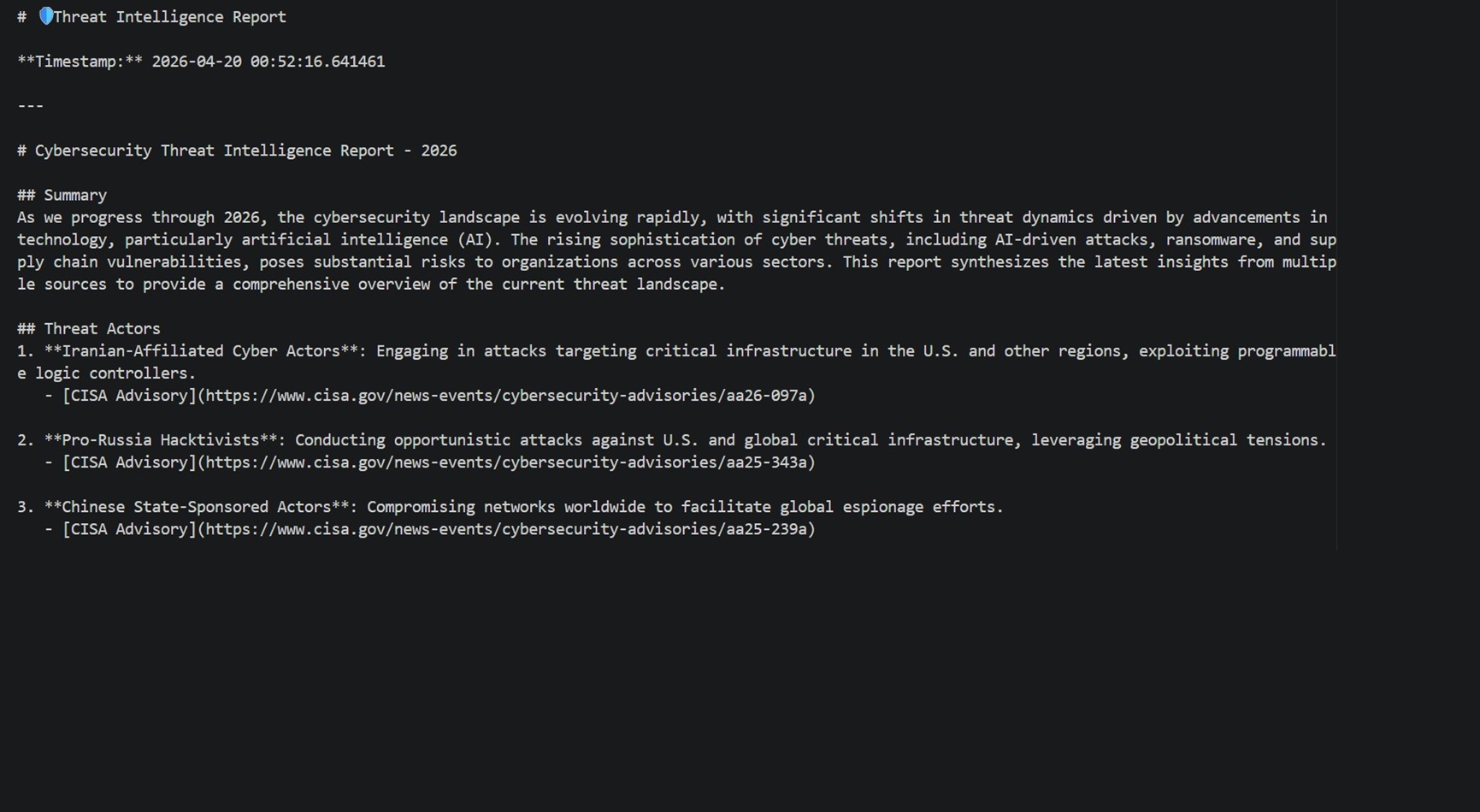1480x812 pixels.
Task: Click "CISA Advisory" label under Iranian-Affiliated actors
Action: pos(129,396)
